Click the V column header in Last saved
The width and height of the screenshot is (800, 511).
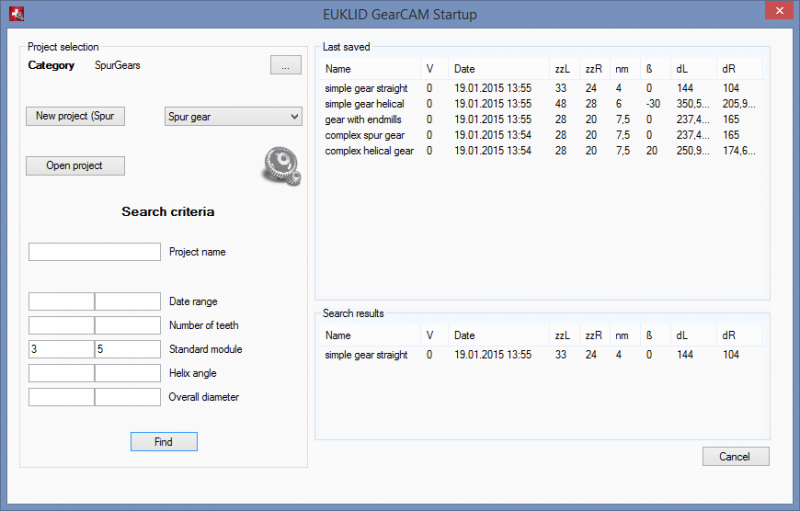point(434,69)
